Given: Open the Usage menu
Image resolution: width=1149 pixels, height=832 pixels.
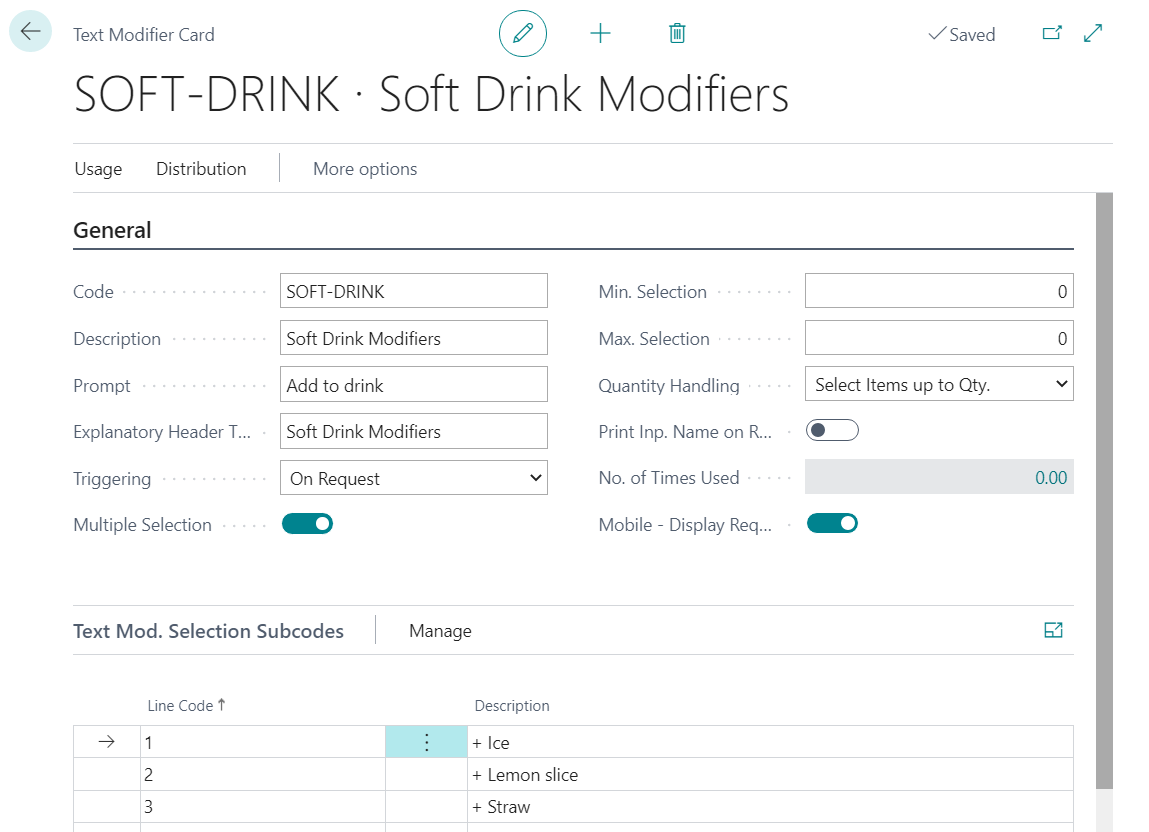Looking at the screenshot, I should point(98,169).
